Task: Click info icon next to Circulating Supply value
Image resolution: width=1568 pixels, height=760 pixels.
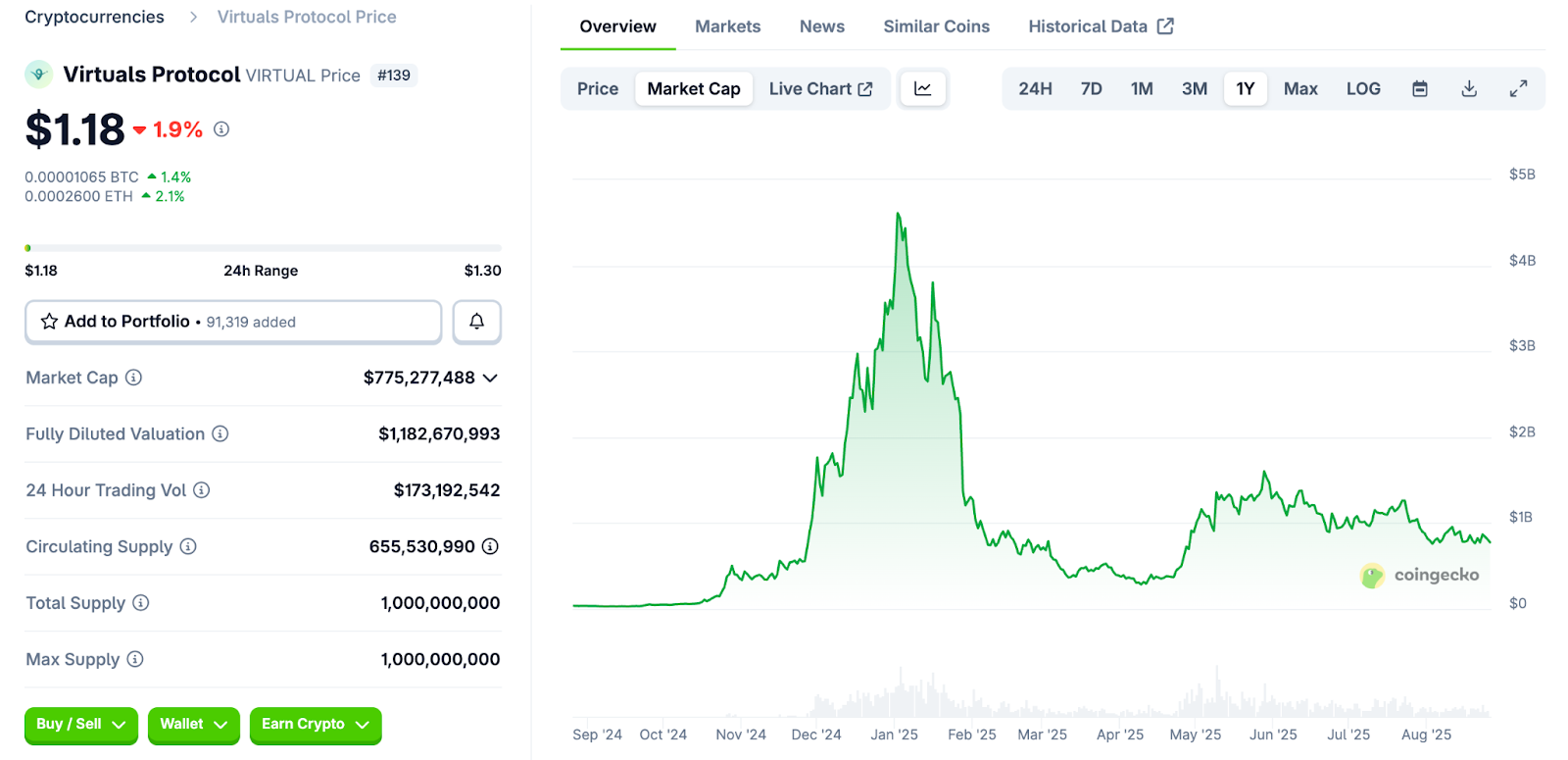Action: point(490,546)
